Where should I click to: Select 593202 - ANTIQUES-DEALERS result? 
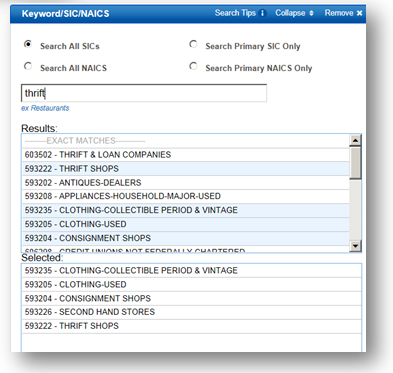click(x=186, y=183)
